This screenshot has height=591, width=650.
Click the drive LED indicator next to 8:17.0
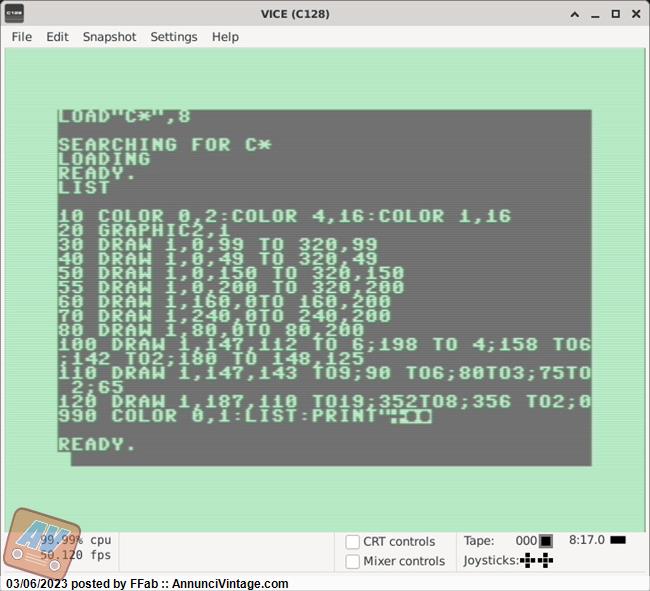coord(618,540)
